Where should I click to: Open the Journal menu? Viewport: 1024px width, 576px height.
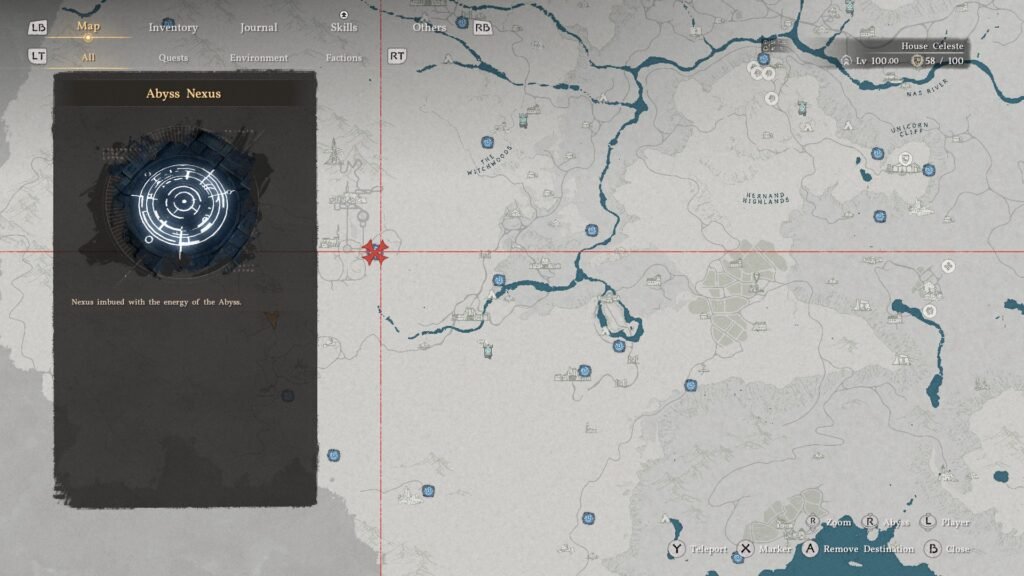click(258, 27)
